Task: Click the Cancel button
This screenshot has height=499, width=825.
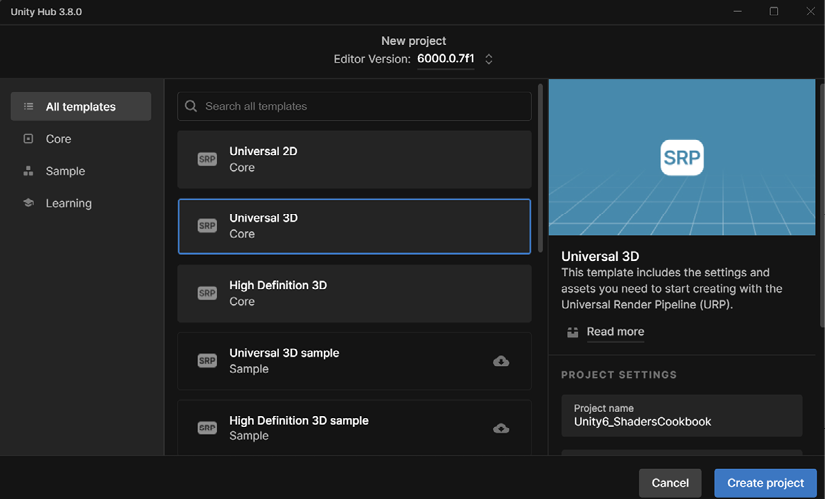Action: click(670, 483)
